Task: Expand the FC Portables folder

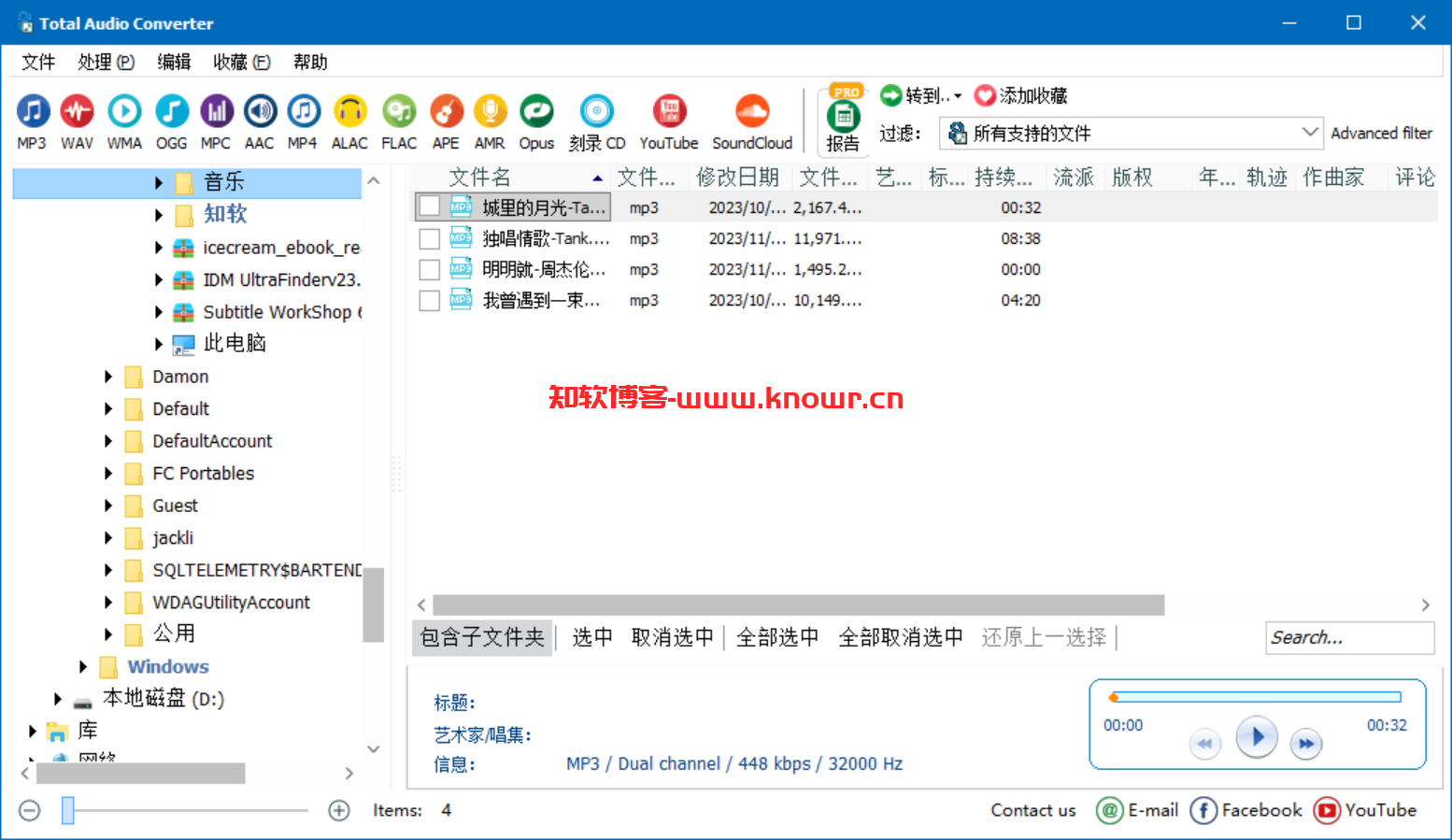Action: tap(108, 474)
